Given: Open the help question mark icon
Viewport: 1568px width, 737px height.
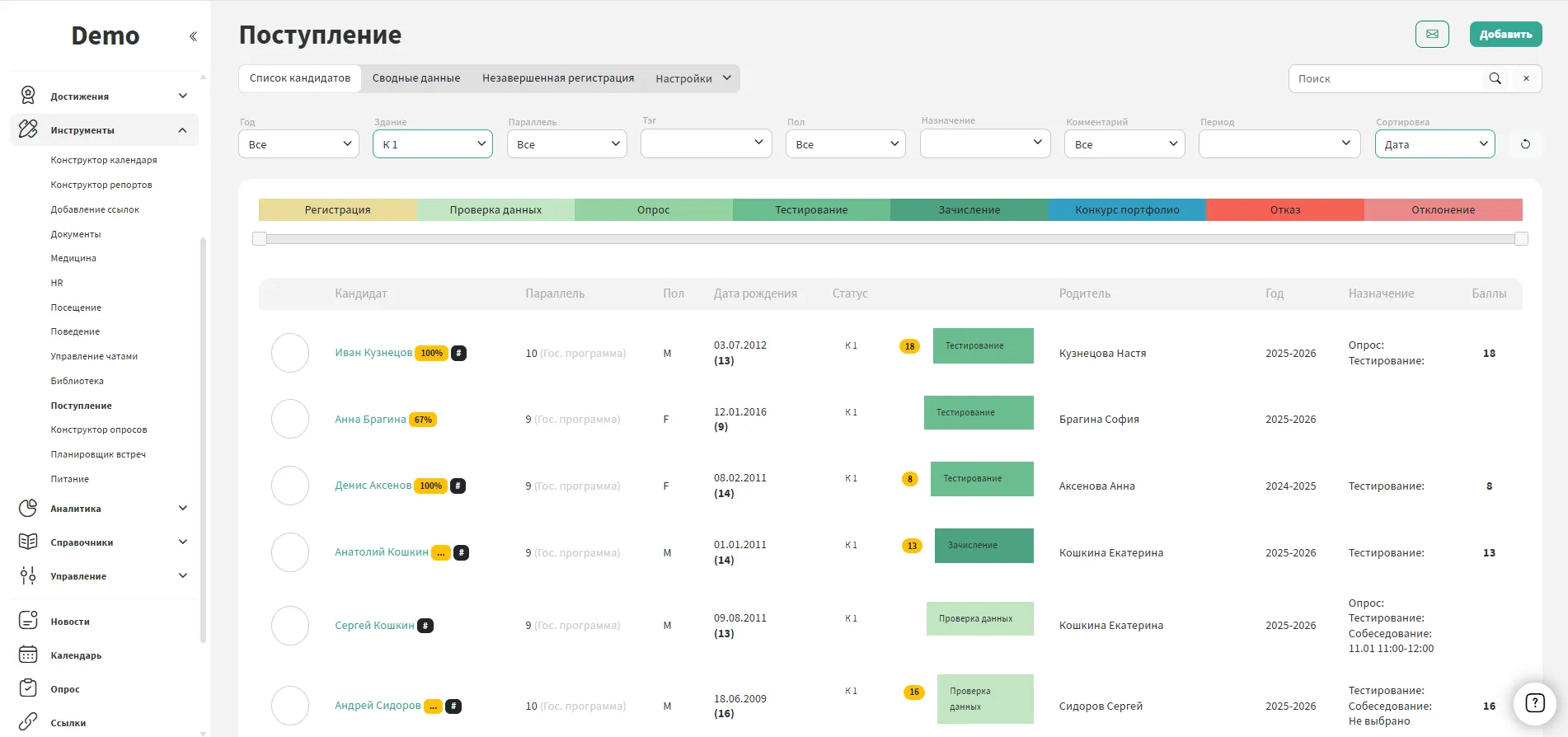Looking at the screenshot, I should click(1534, 703).
